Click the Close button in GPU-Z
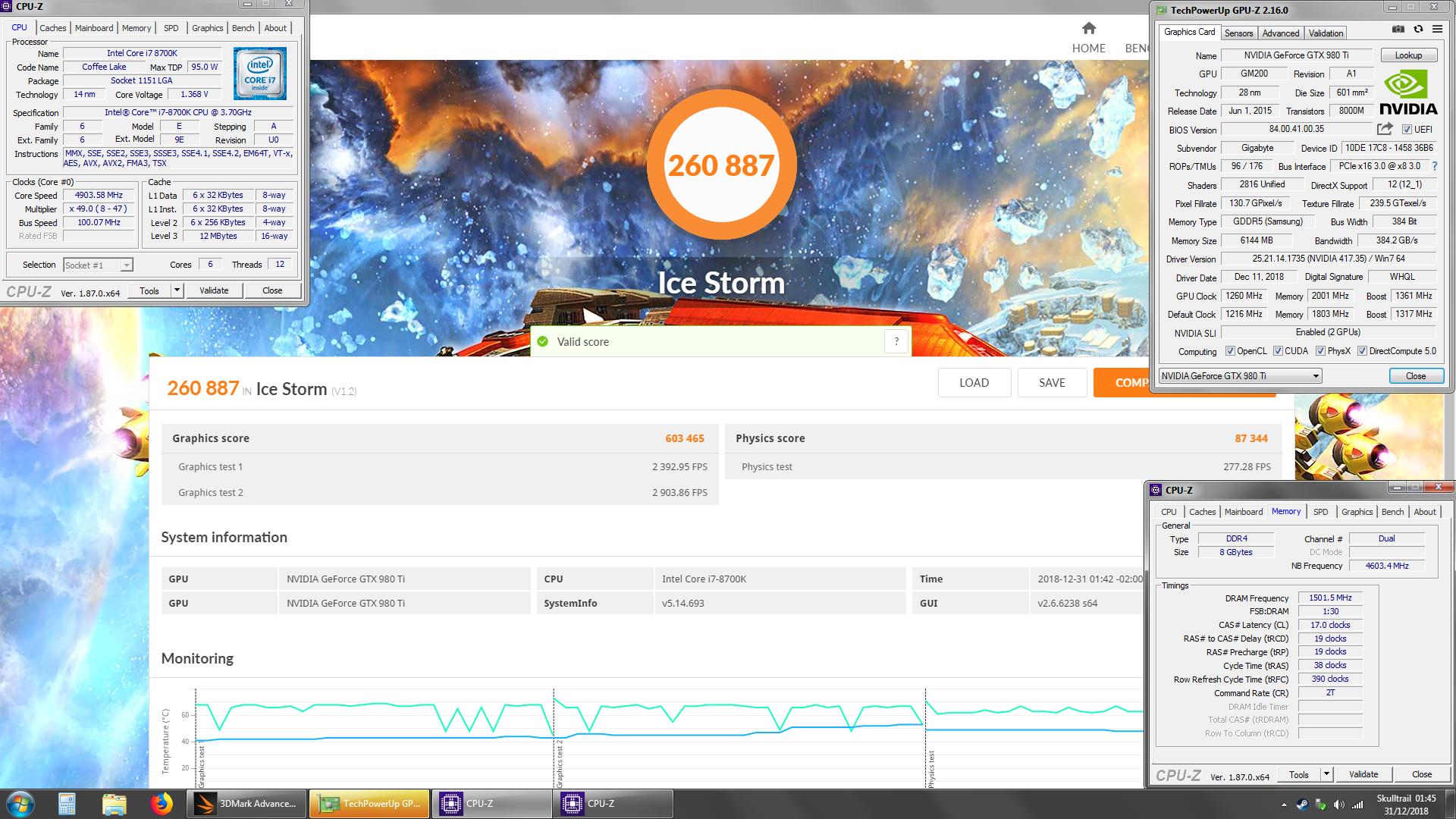This screenshot has width=1456, height=819. (x=1416, y=376)
